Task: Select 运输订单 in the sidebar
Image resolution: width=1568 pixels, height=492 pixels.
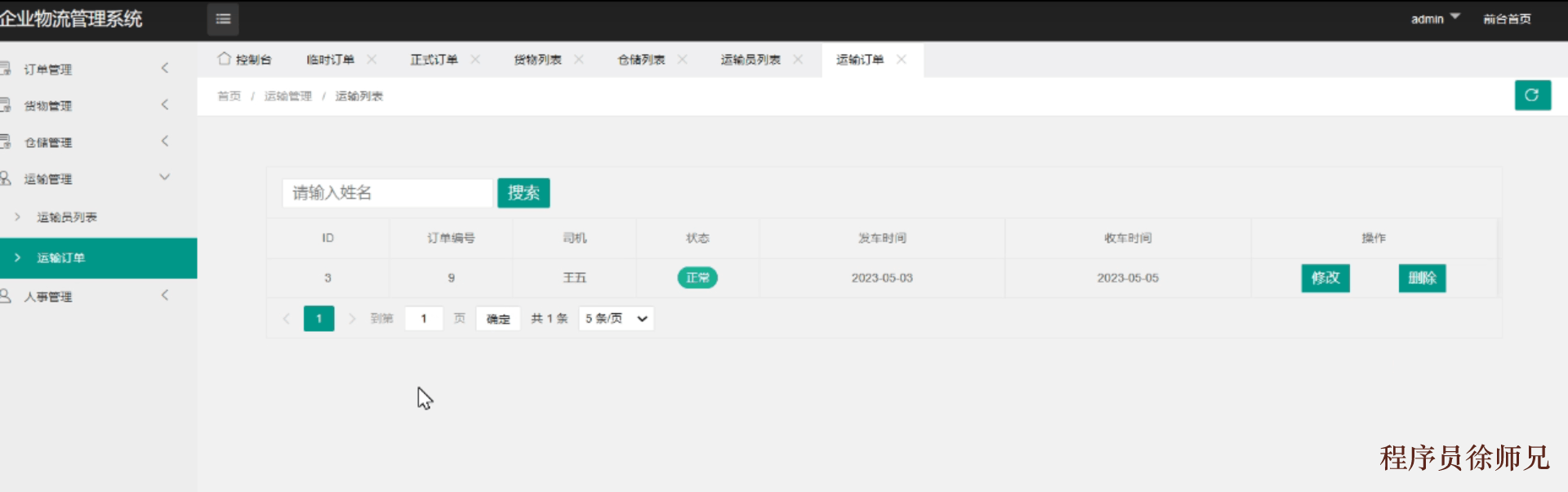Action: click(98, 258)
